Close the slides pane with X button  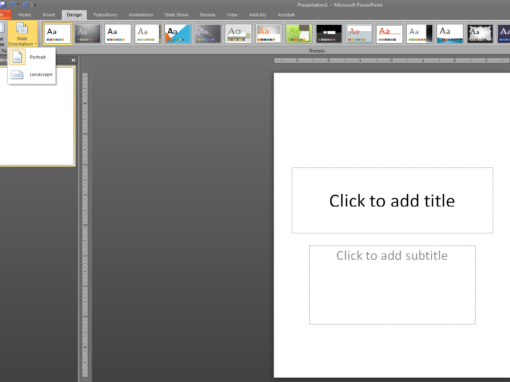click(x=73, y=60)
